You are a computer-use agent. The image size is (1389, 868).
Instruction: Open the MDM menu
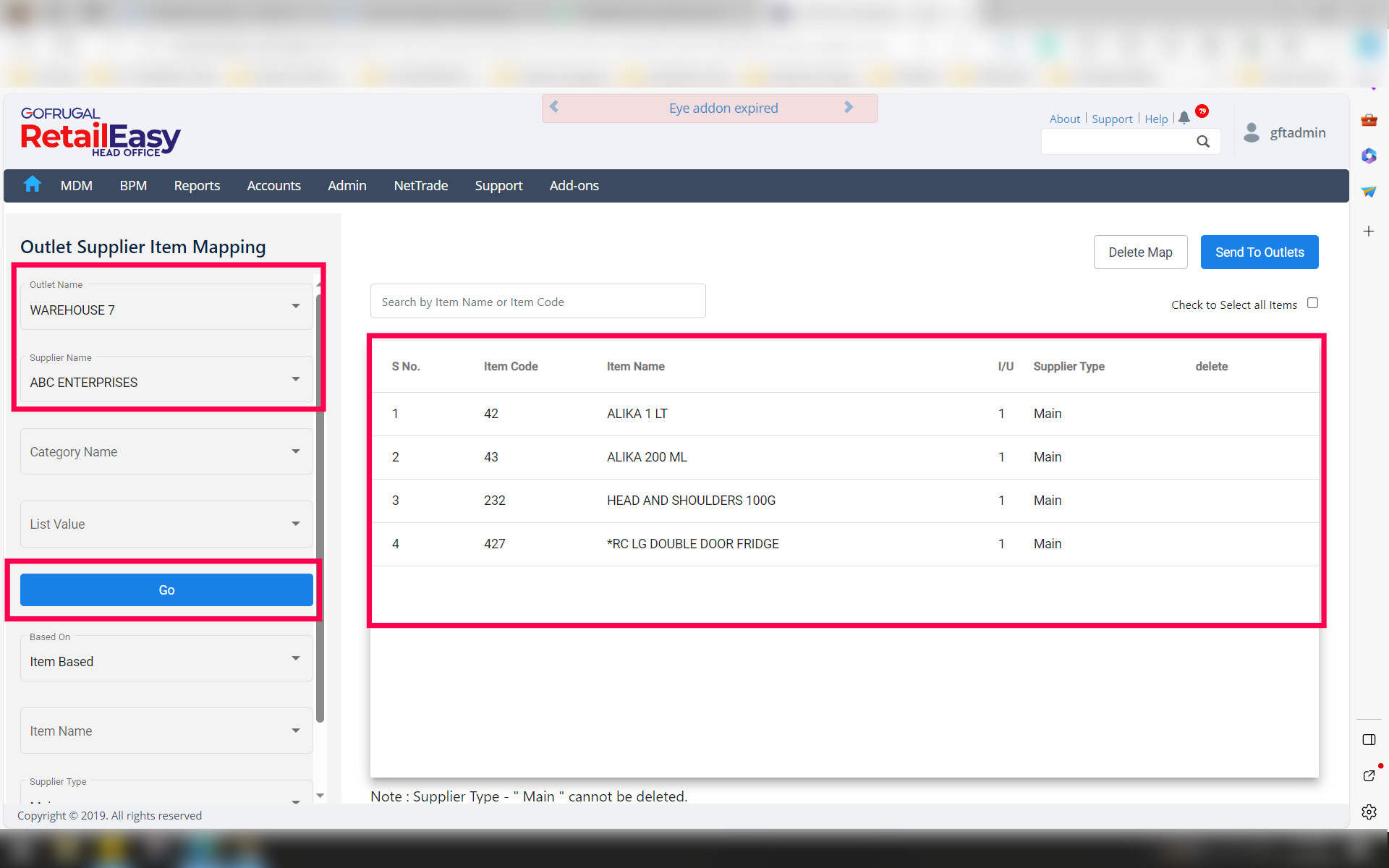[x=76, y=186]
